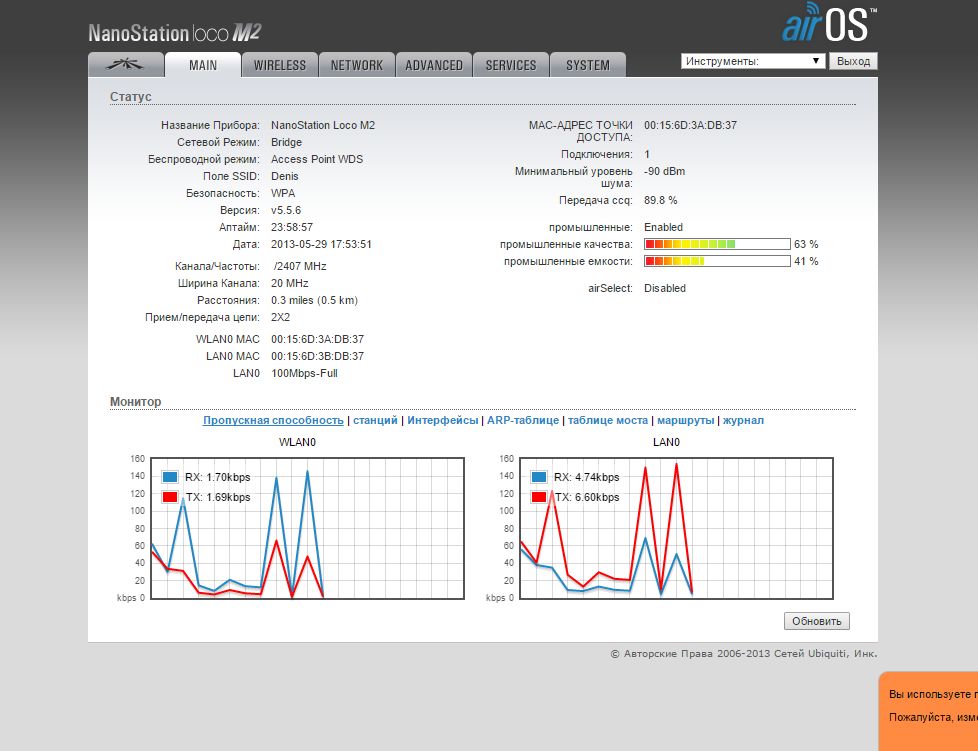Click the LAN0 throughput graph
This screenshot has height=751, width=978.
click(x=676, y=528)
